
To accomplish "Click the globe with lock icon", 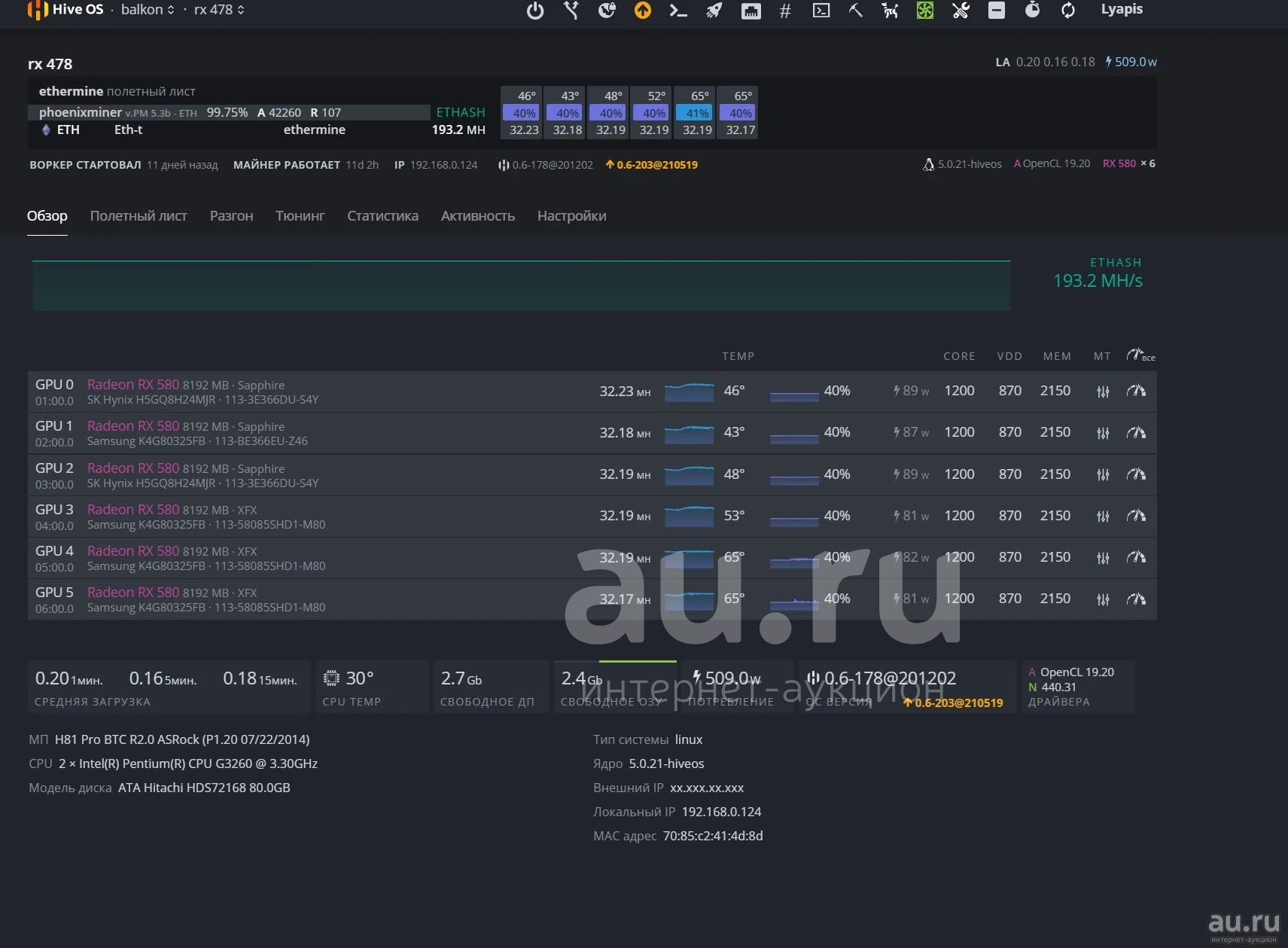I will (x=607, y=11).
